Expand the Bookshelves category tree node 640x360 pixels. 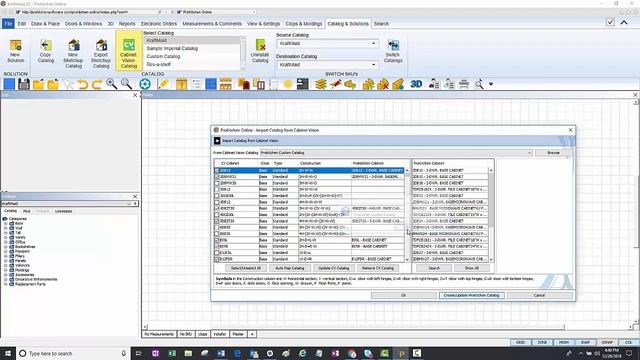6,247
